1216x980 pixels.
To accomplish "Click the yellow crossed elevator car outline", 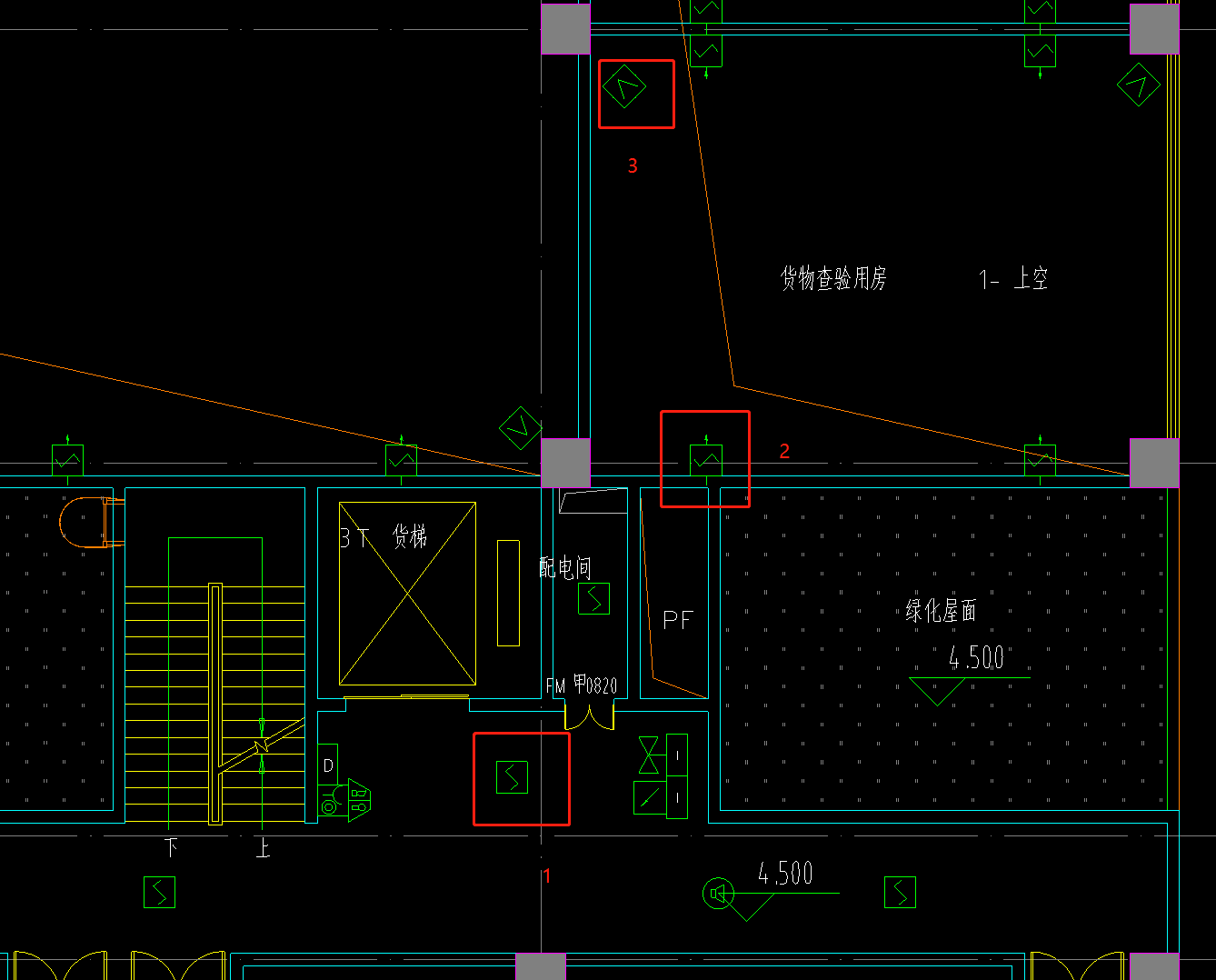I will click(x=407, y=594).
